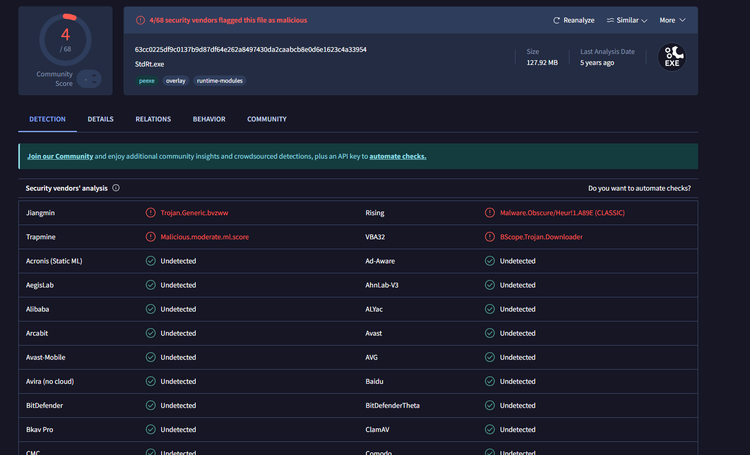Select the runtime-modules tag
The height and width of the screenshot is (455, 750).
220,81
